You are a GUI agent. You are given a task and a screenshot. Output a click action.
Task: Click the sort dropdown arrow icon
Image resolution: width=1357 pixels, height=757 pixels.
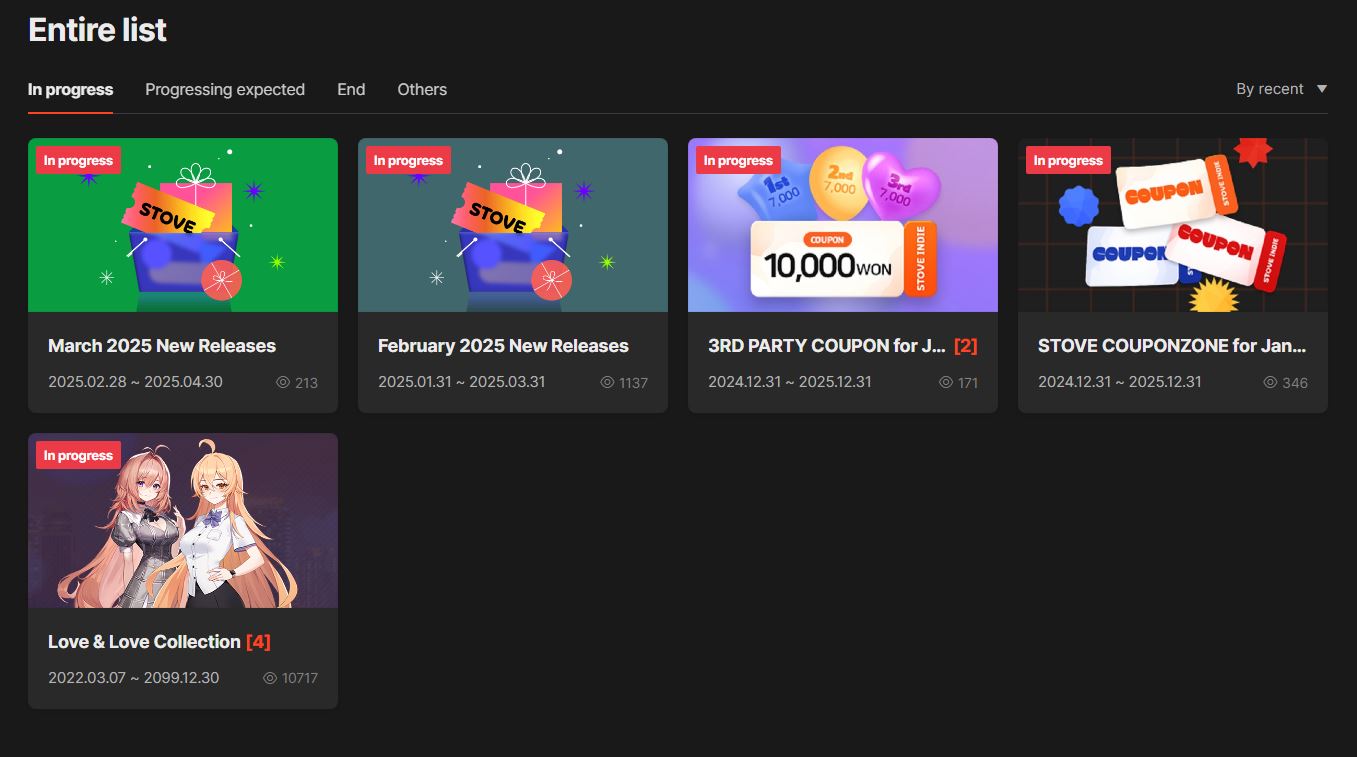pyautogui.click(x=1321, y=89)
